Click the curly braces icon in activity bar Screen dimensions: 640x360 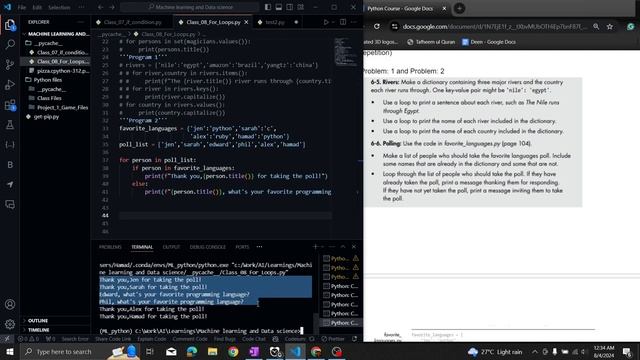pyautogui.click(x=10, y=145)
